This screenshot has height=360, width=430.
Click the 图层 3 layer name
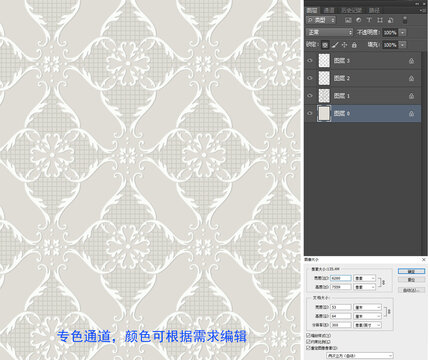342,61
